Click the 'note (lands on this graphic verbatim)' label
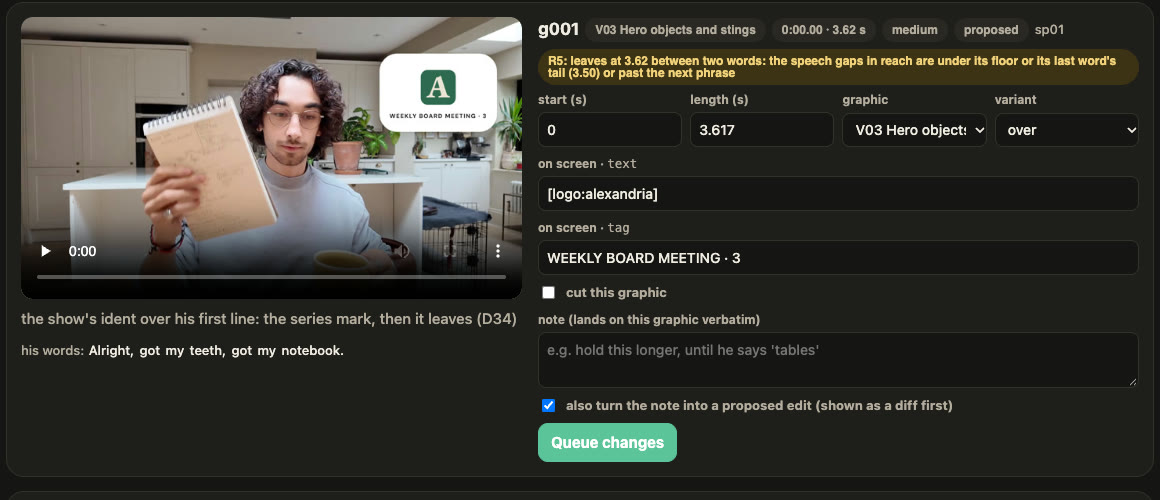 coord(649,320)
